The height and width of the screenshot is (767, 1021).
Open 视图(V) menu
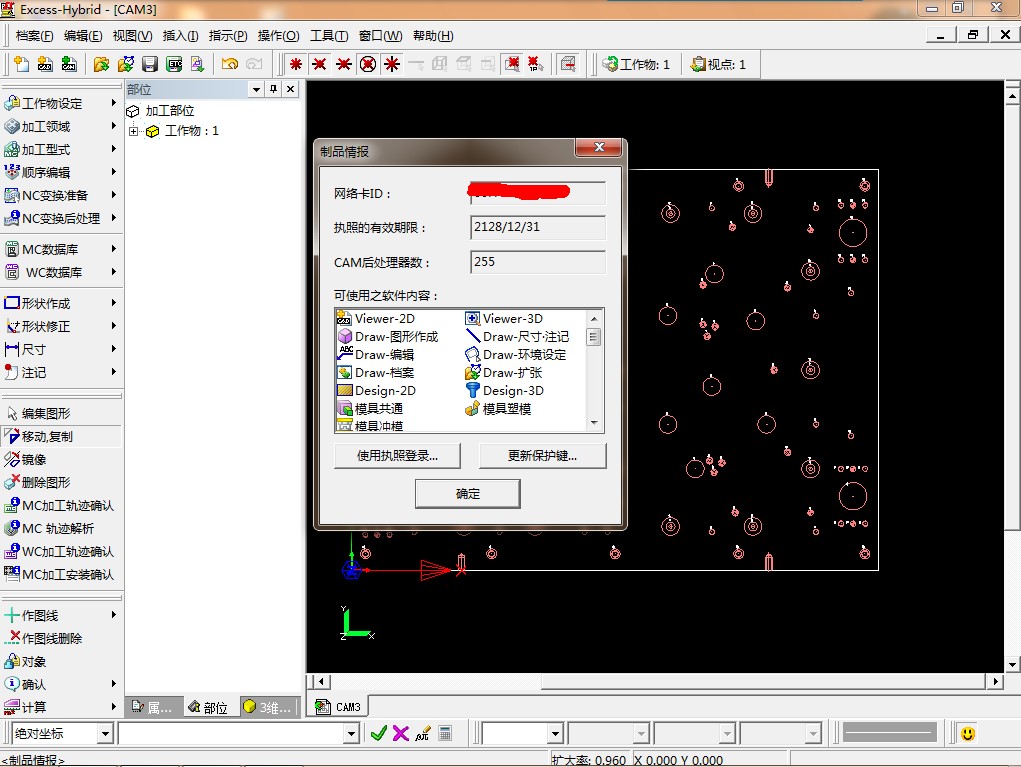click(132, 36)
